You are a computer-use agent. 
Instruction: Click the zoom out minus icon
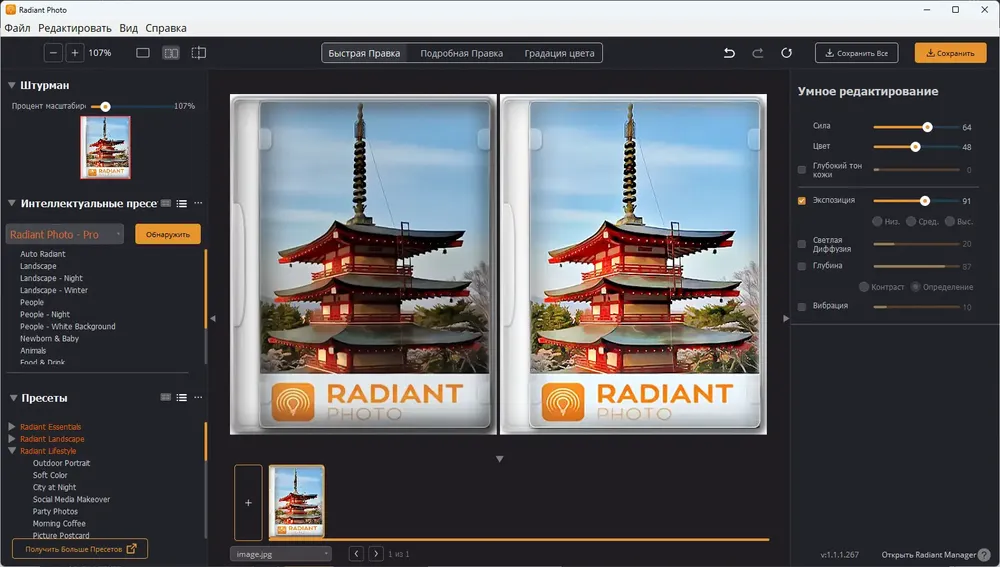(x=53, y=52)
